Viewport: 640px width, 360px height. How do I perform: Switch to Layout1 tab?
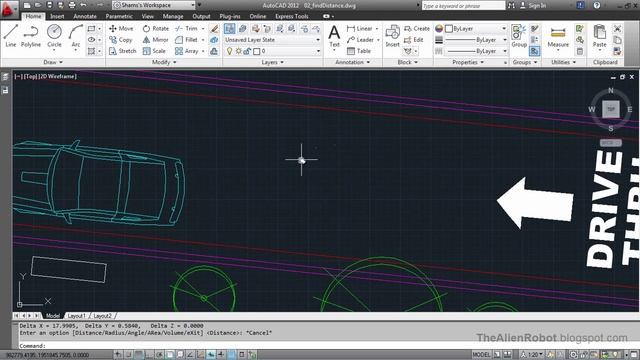pyautogui.click(x=76, y=316)
